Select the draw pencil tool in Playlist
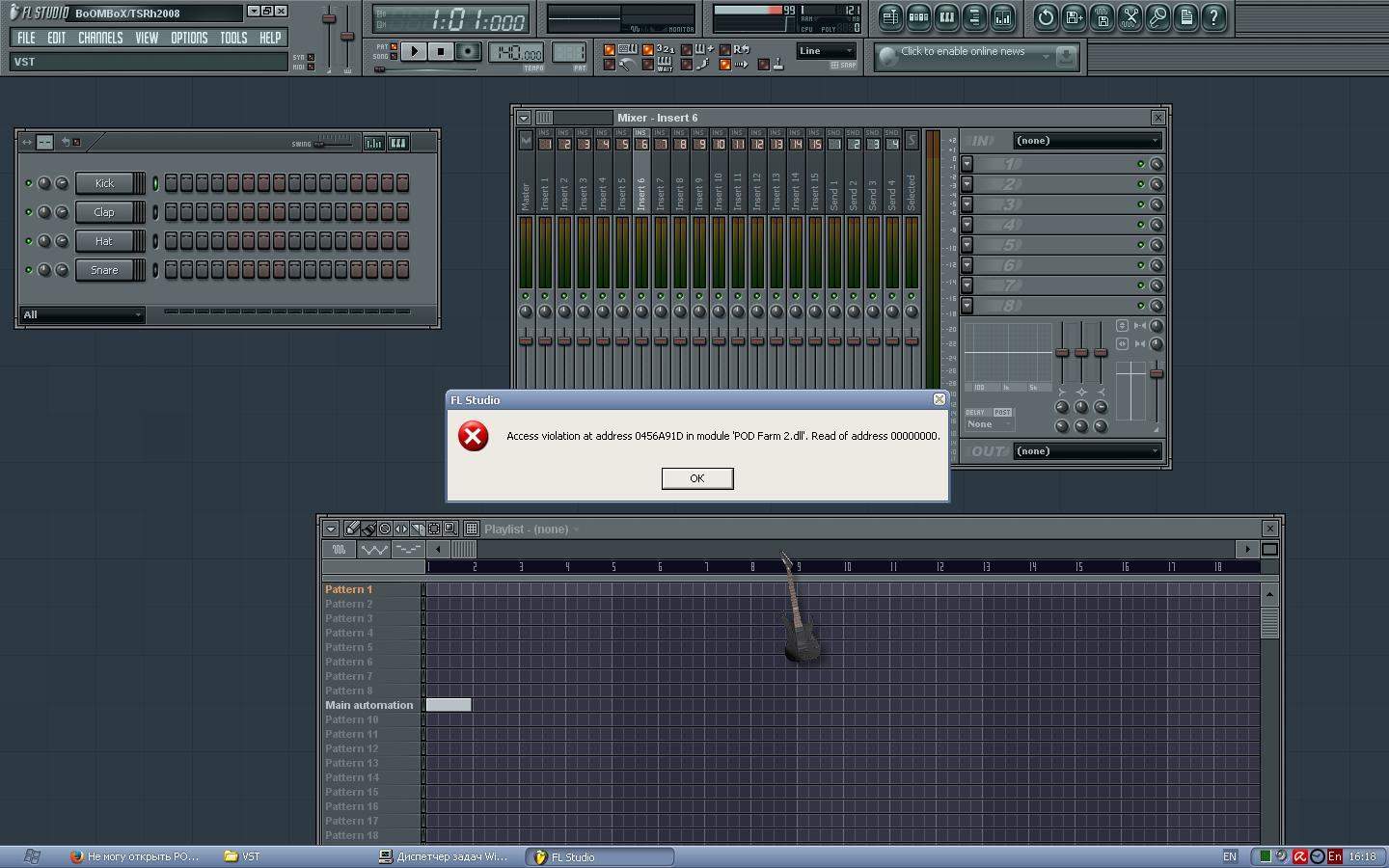Screen dimensions: 1389x868 [x=352, y=529]
